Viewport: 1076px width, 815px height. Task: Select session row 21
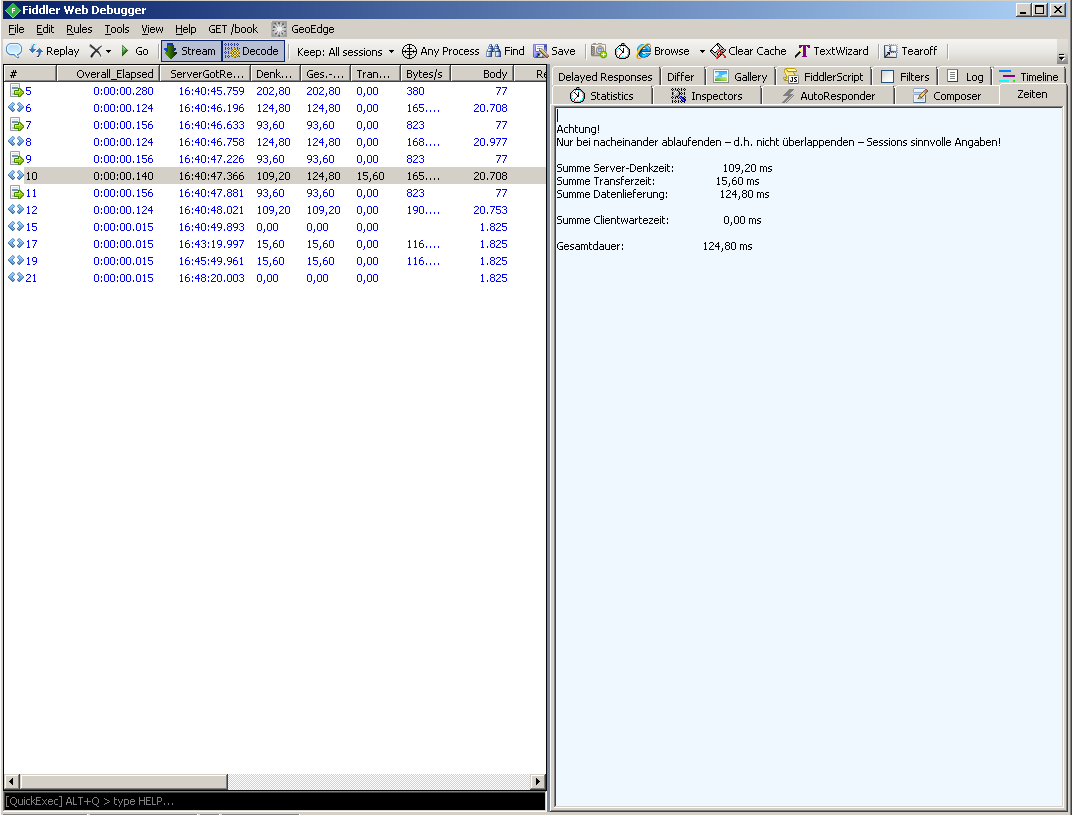(274, 278)
